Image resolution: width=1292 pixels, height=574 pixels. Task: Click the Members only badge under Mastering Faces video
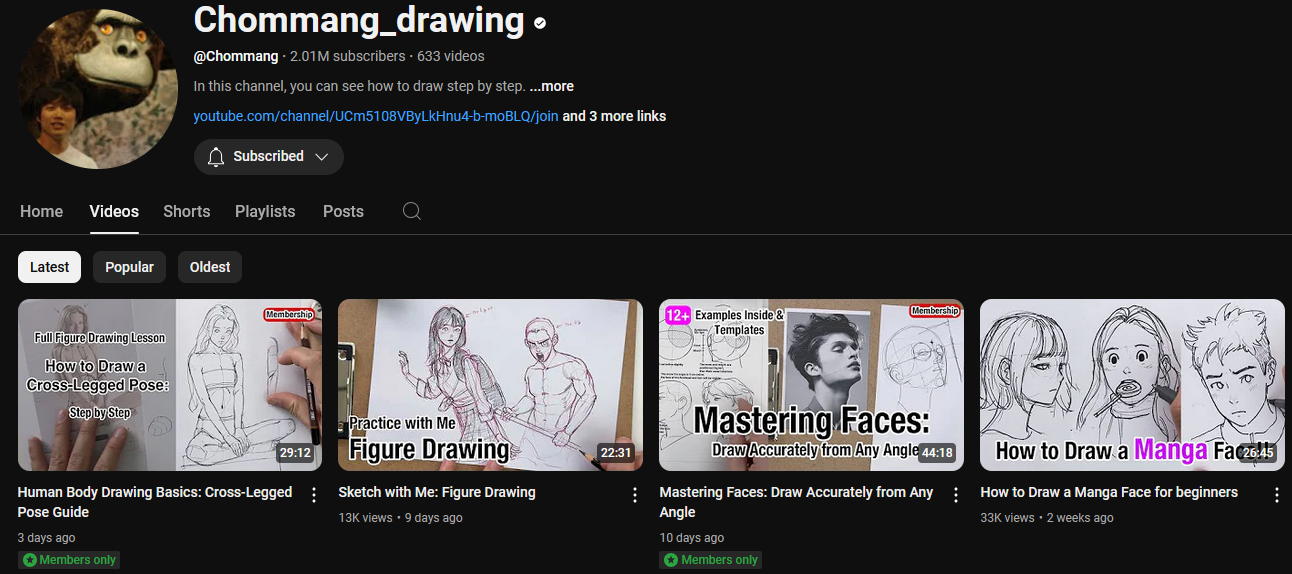click(x=710, y=560)
